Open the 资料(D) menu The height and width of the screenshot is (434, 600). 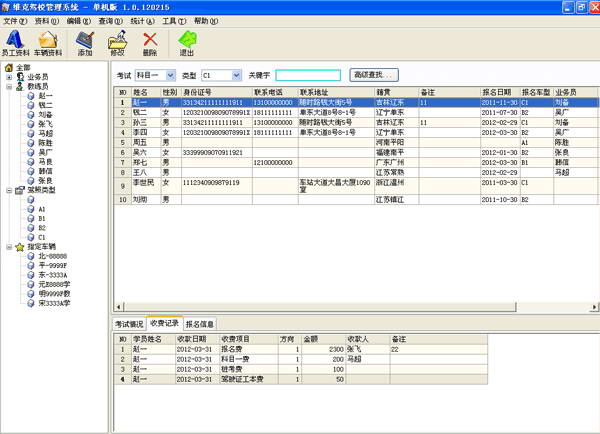point(47,21)
